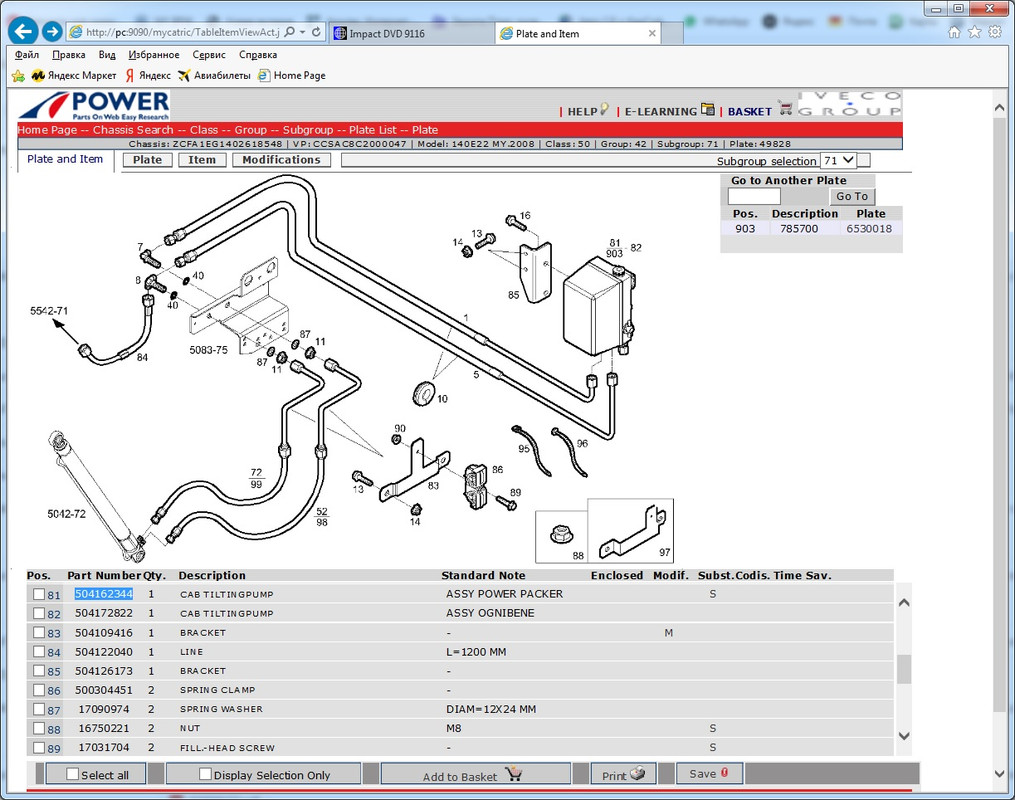Open Авиабилеты bookmark
Screen dimensions: 1015x800
214,76
